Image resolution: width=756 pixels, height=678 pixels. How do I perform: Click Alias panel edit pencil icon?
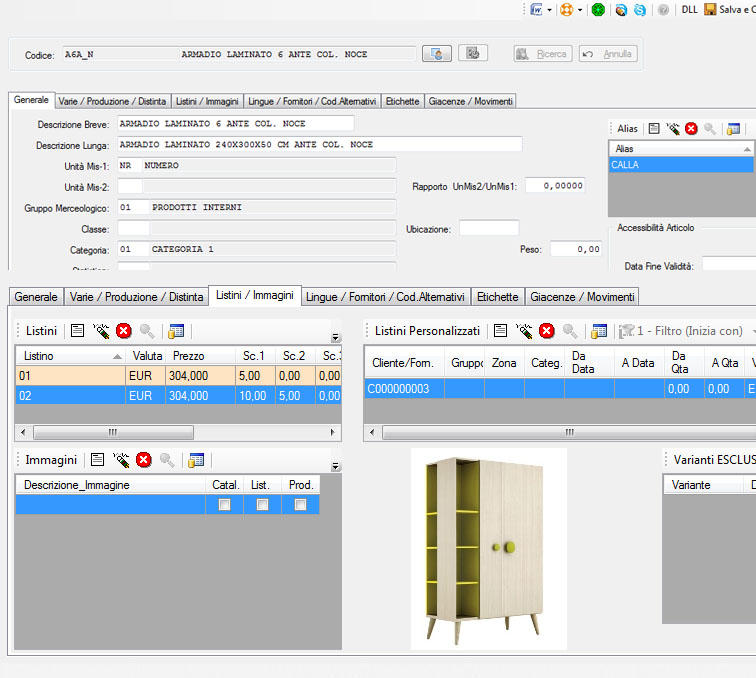[673, 128]
